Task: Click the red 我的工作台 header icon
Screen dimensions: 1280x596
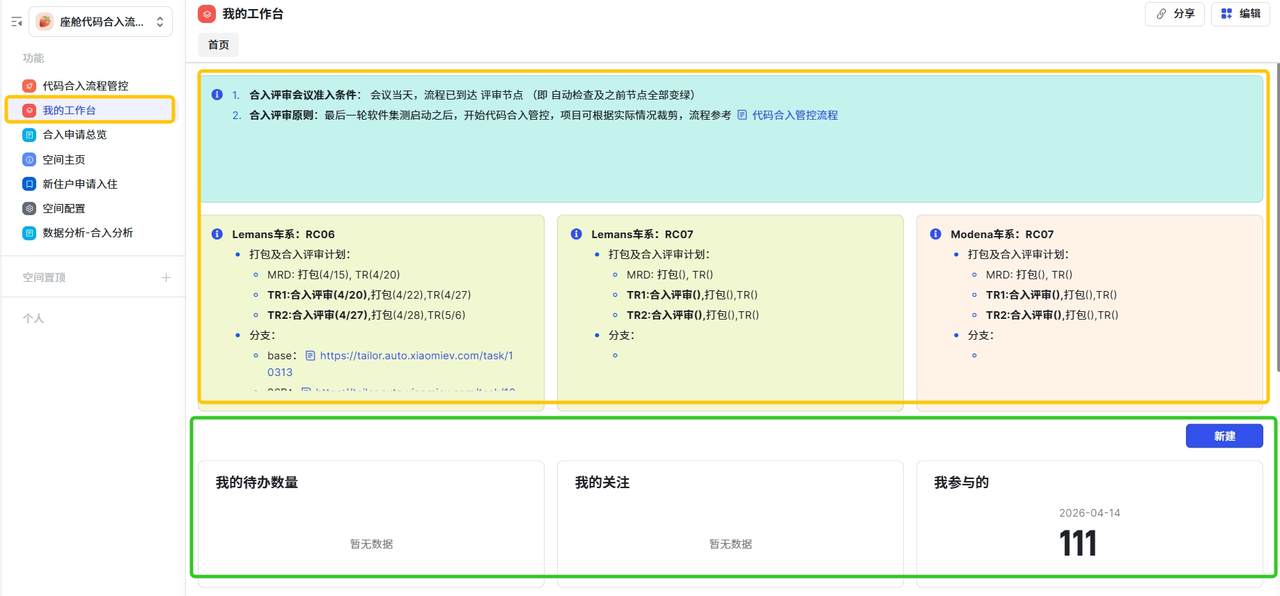Action: point(206,14)
